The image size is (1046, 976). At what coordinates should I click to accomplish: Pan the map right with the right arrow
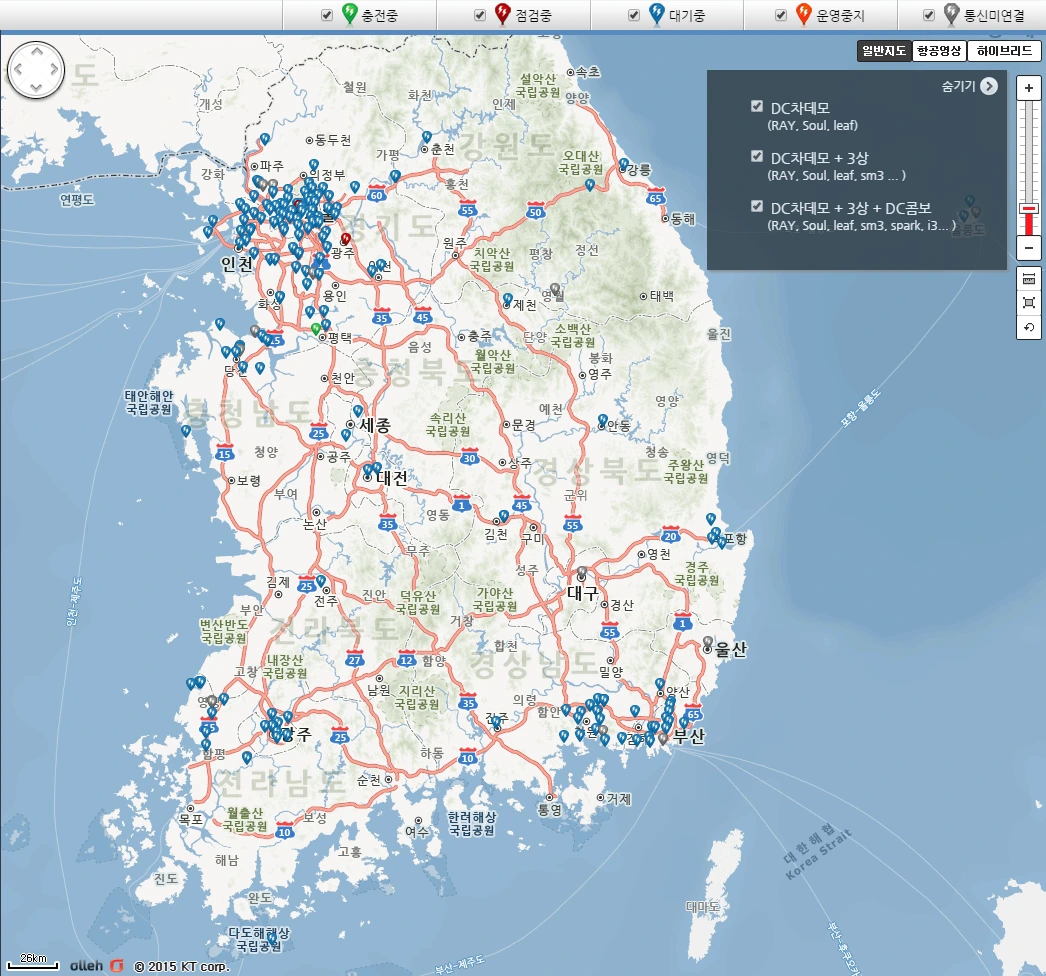click(55, 69)
